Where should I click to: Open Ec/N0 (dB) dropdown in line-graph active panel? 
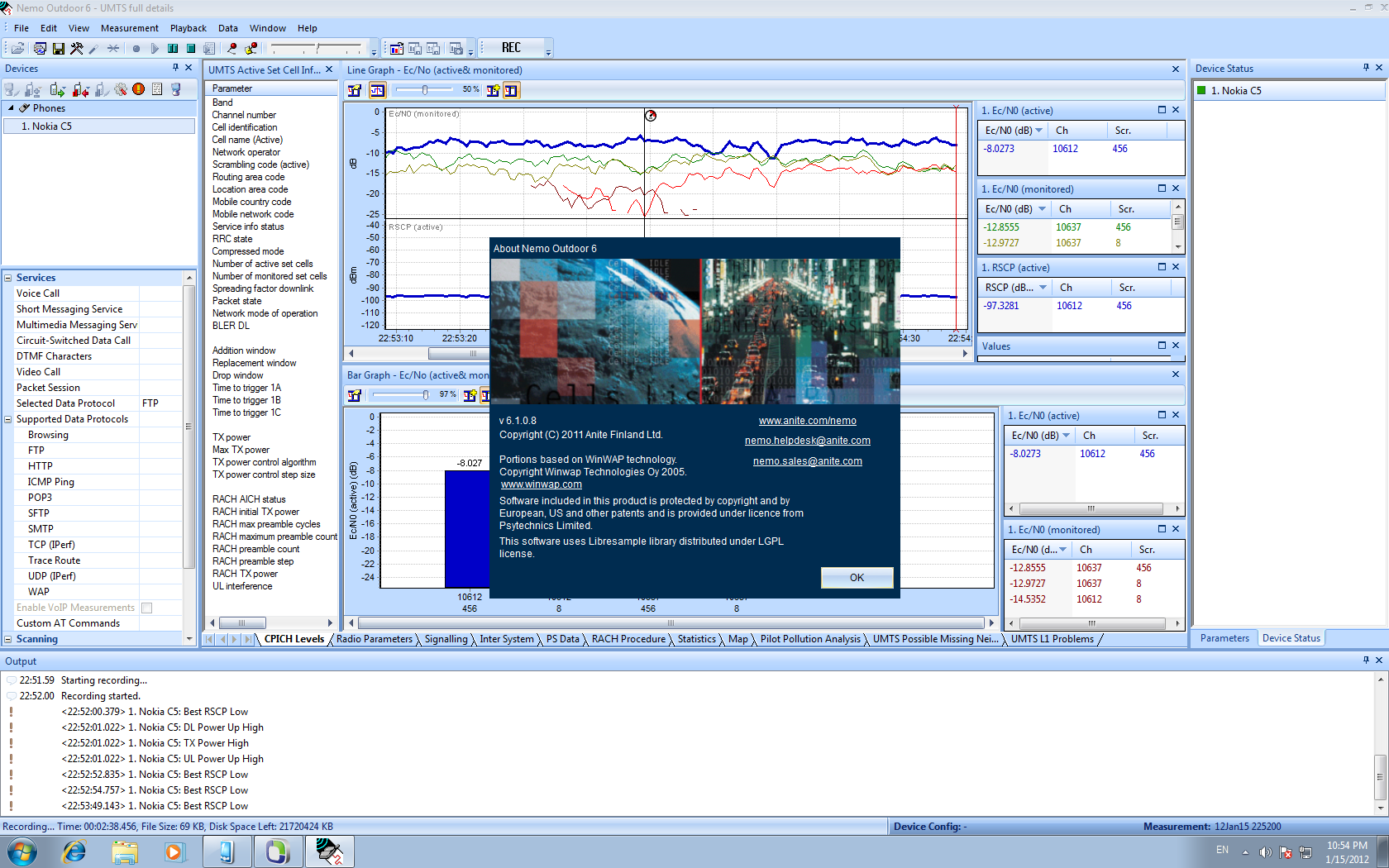[x=1038, y=131]
